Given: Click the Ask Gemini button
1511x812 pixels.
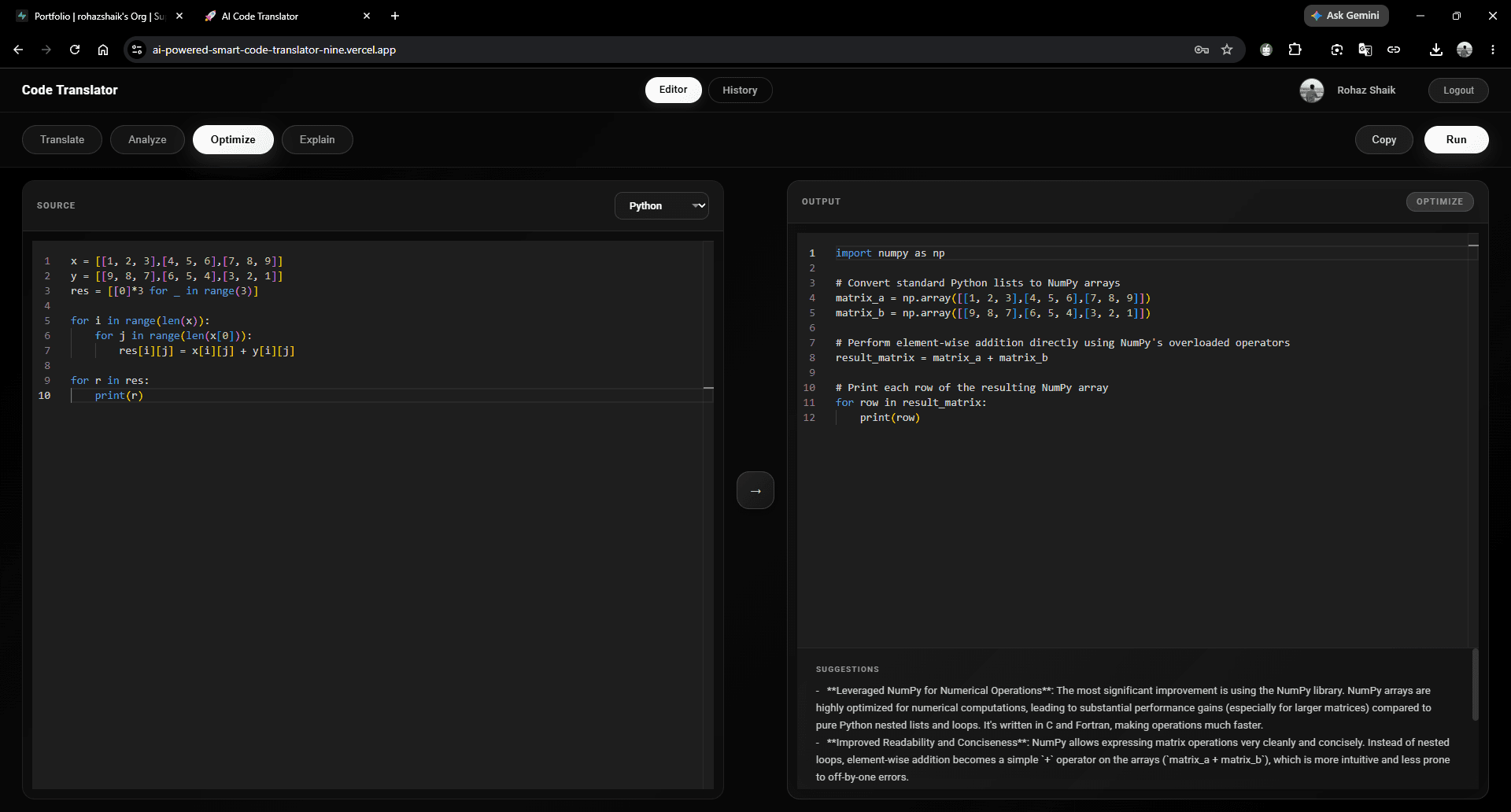Looking at the screenshot, I should (x=1346, y=16).
